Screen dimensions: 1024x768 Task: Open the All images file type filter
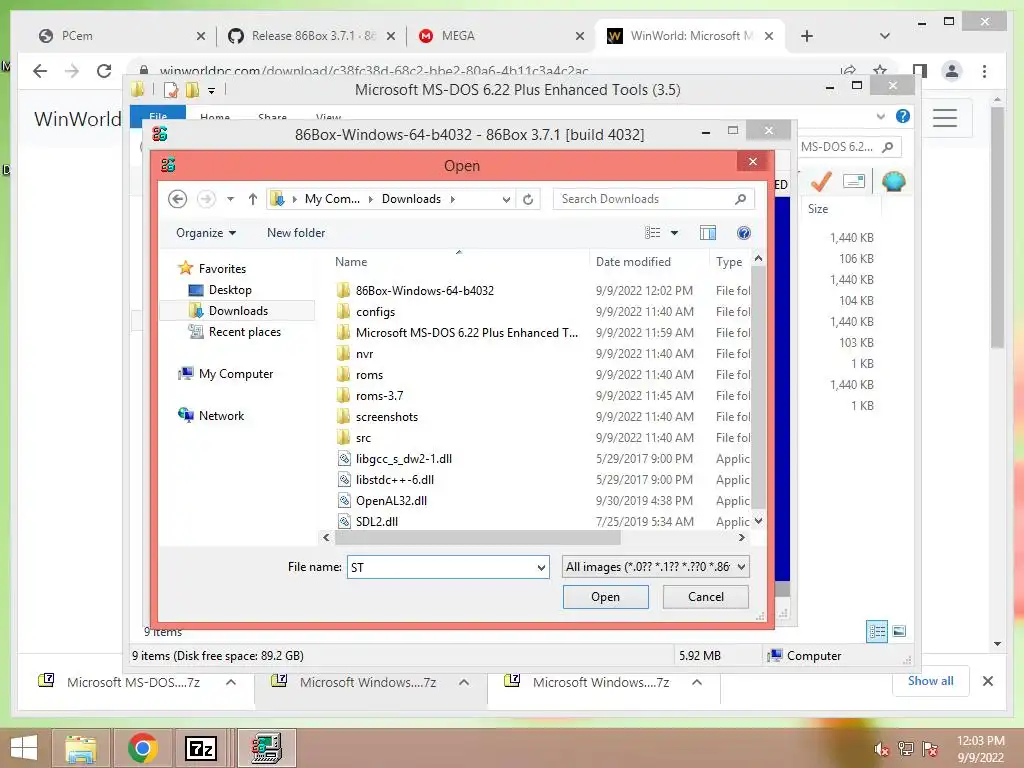[655, 567]
